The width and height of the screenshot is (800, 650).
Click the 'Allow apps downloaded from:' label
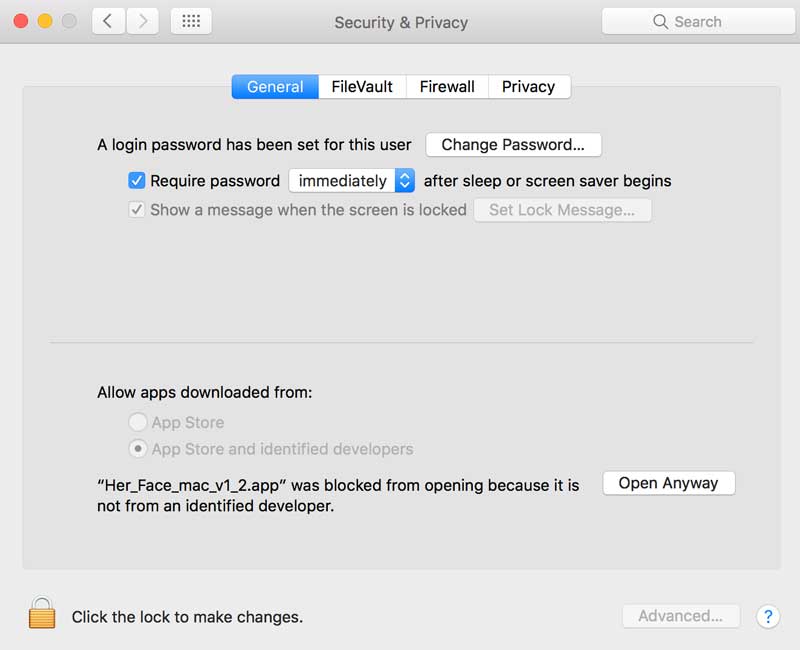[x=205, y=392]
